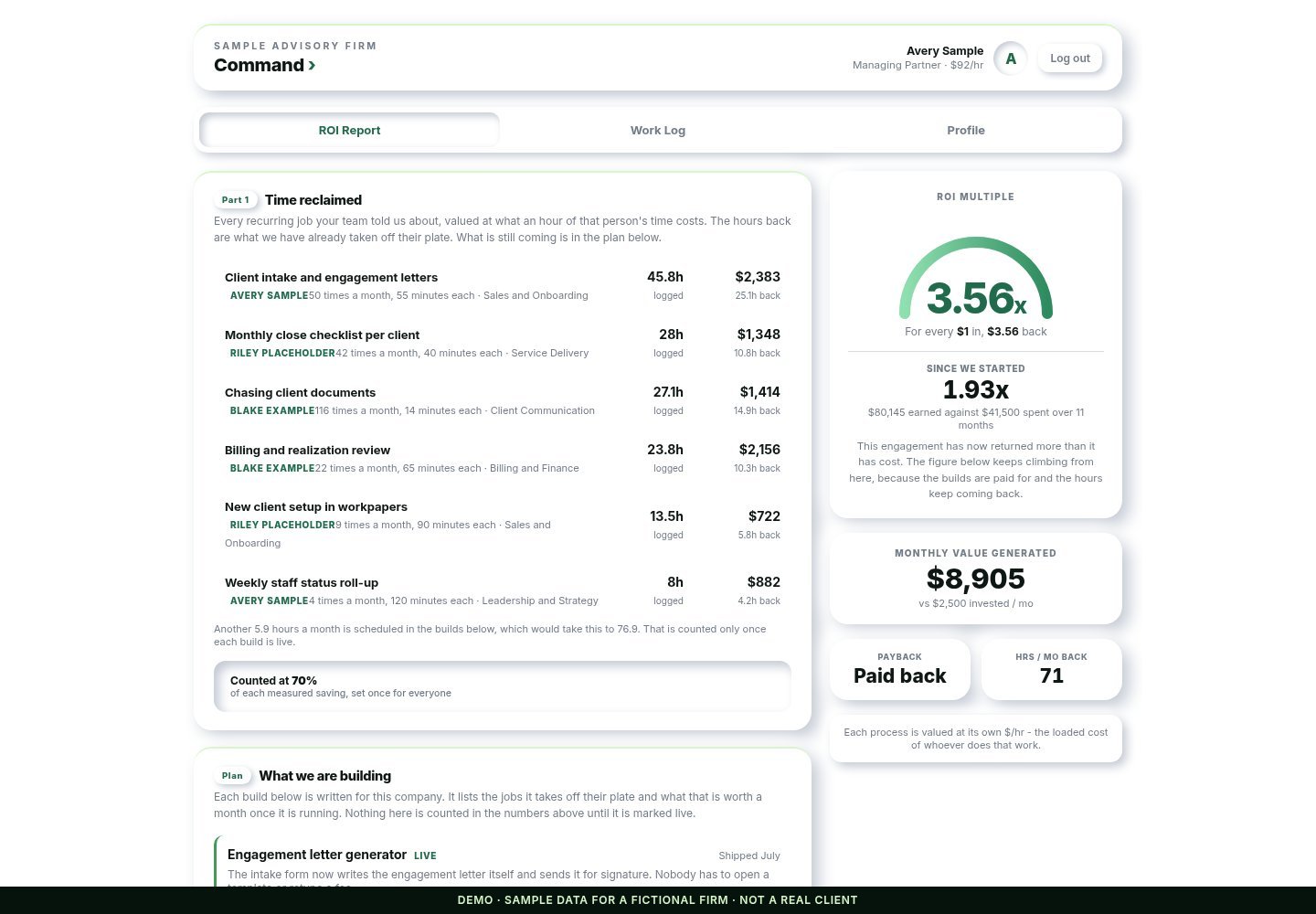Click the $2,156 amount

pyautogui.click(x=759, y=450)
